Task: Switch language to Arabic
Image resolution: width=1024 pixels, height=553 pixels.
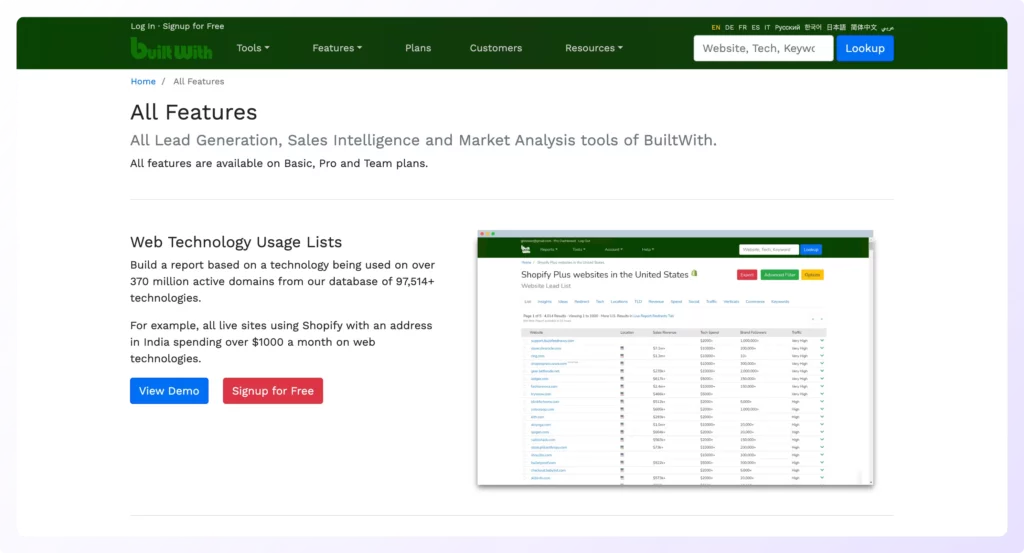Action: (x=887, y=27)
